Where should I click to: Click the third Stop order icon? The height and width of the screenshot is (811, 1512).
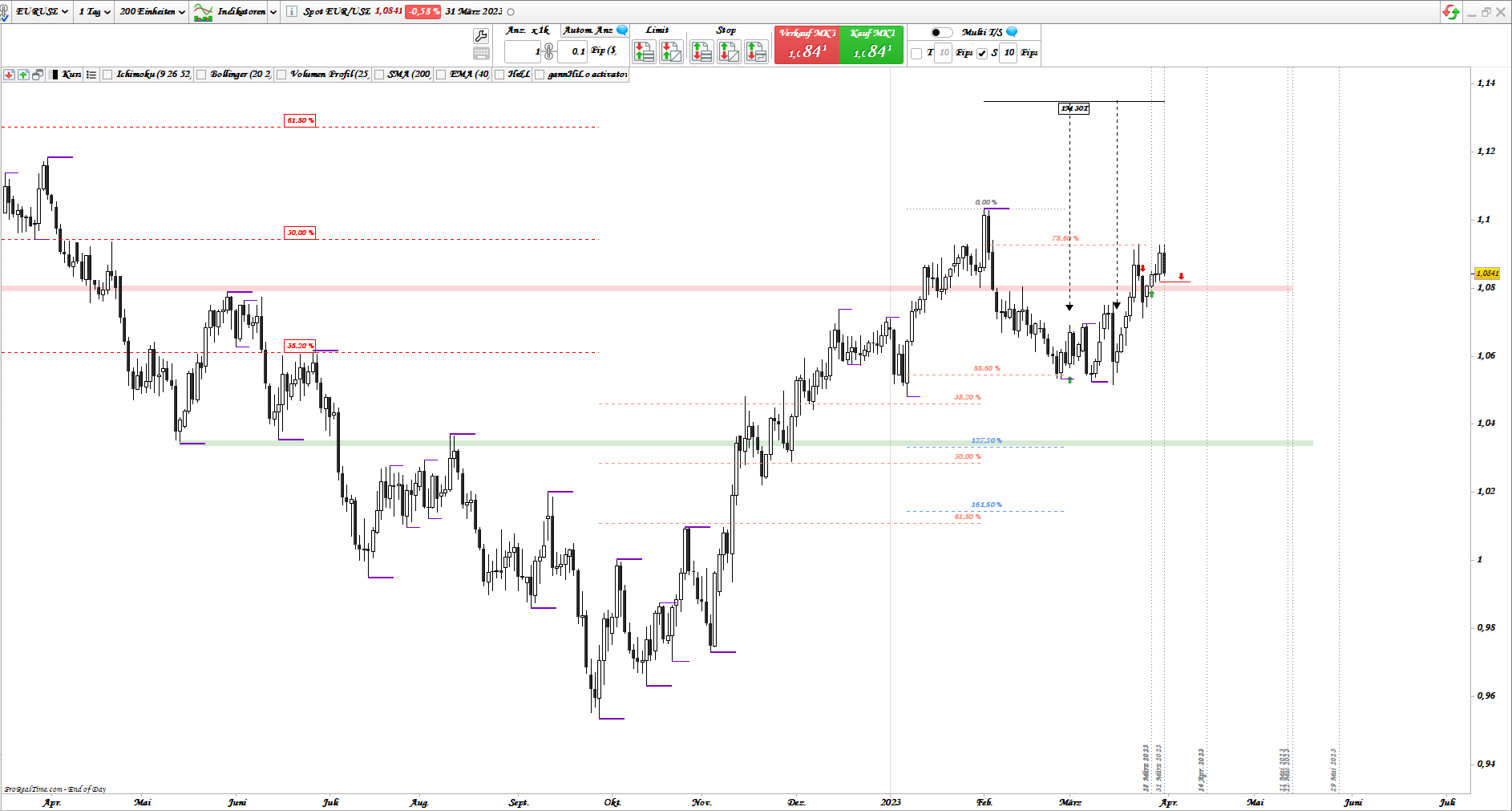click(x=756, y=51)
